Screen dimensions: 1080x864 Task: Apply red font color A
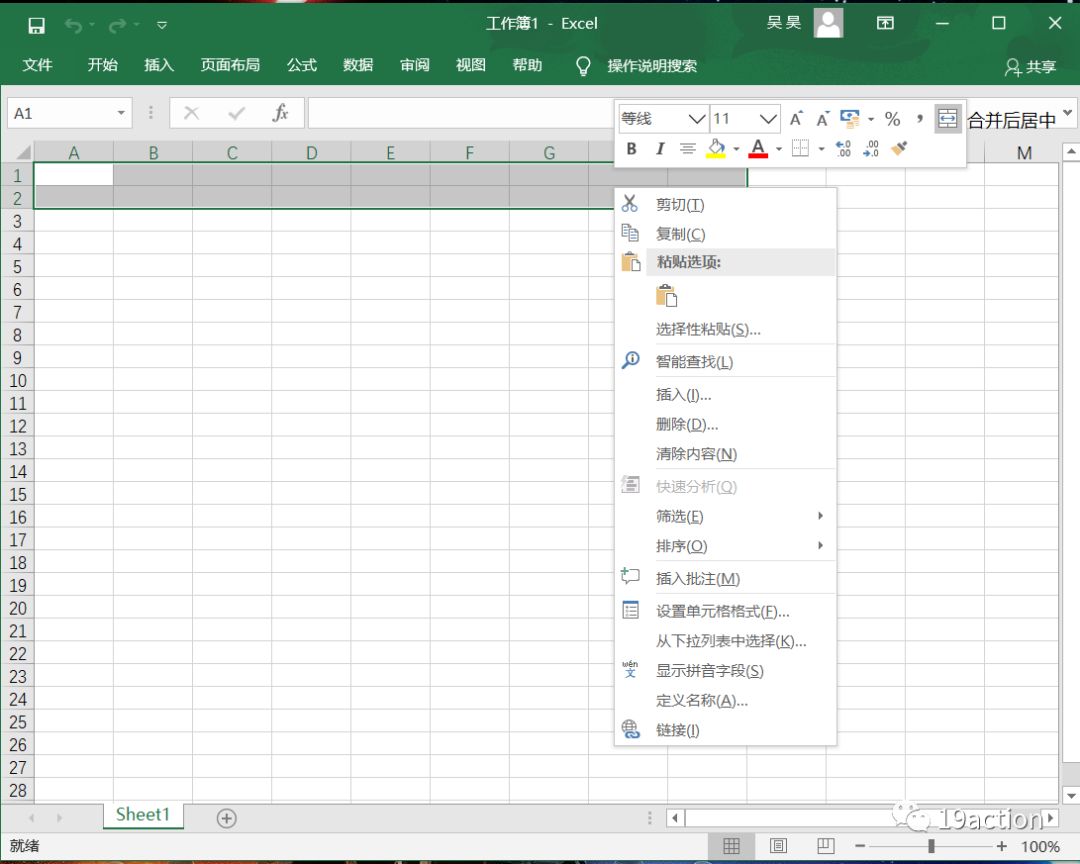(758, 148)
